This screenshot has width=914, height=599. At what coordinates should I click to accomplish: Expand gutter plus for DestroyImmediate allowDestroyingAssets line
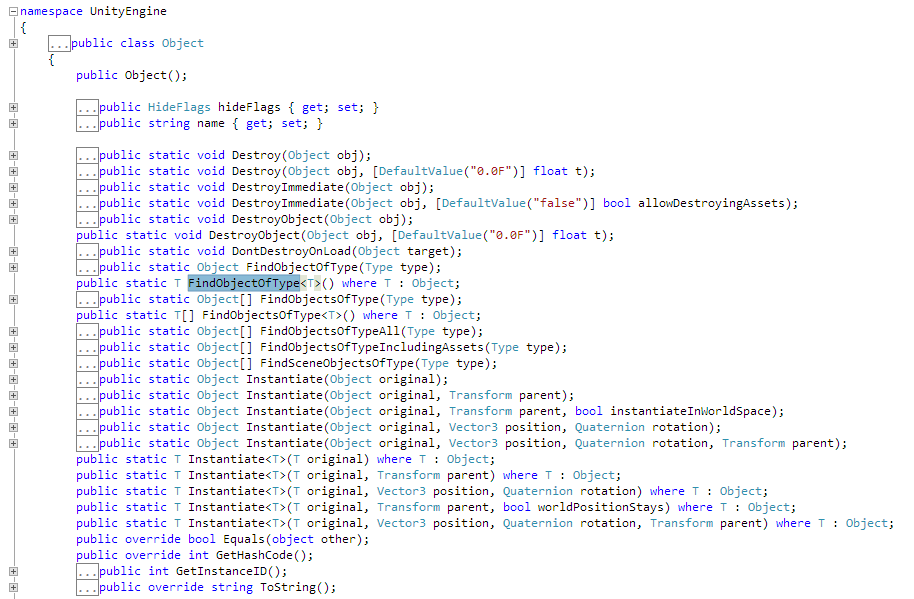pyautogui.click(x=13, y=203)
